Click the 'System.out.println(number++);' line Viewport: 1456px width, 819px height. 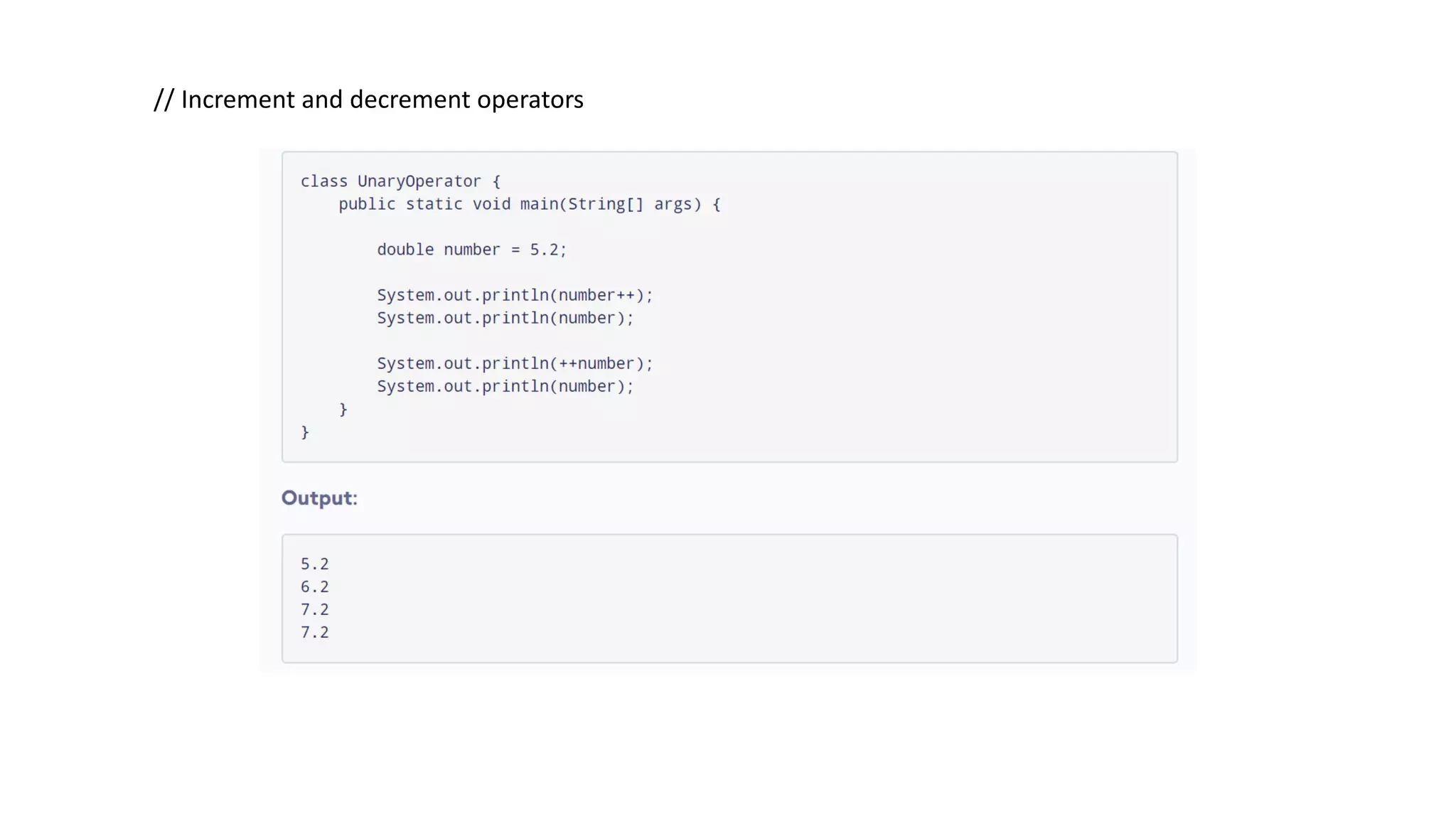click(515, 295)
